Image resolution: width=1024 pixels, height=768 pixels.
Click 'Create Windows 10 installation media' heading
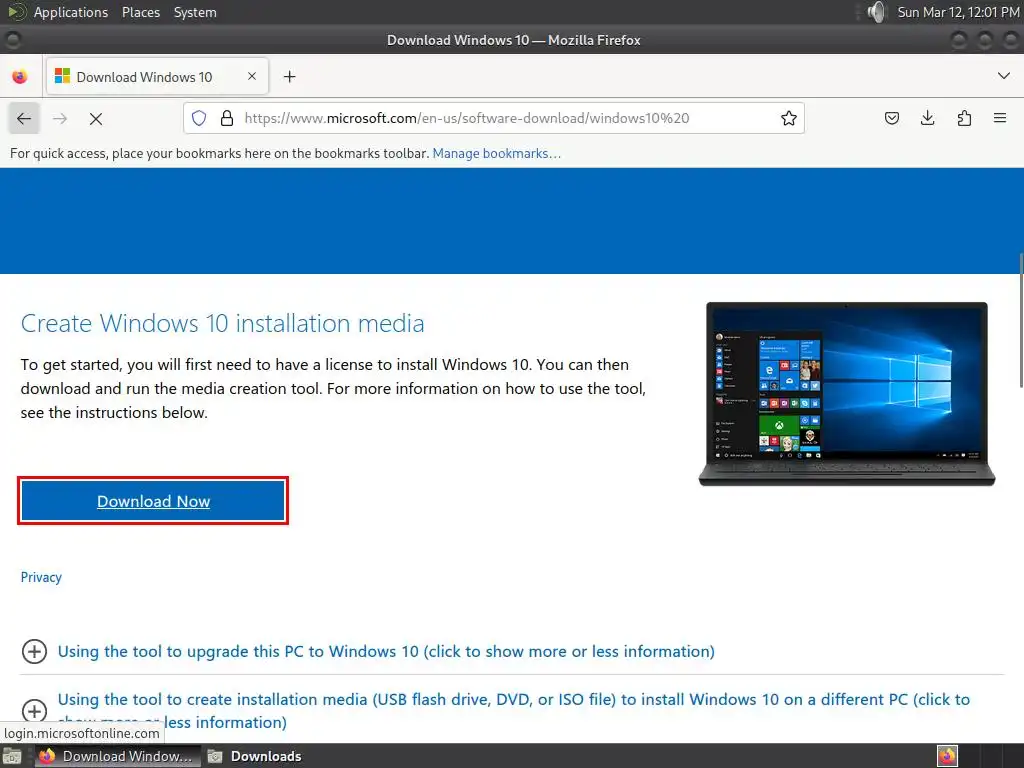223,323
